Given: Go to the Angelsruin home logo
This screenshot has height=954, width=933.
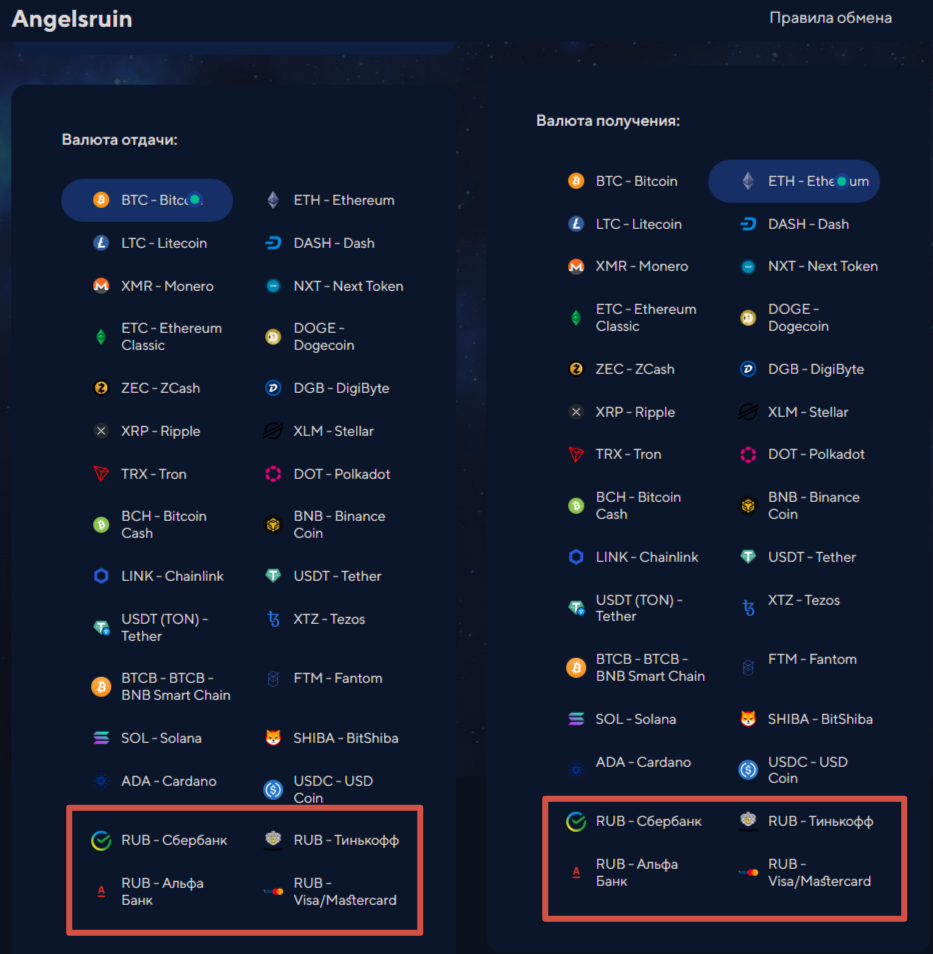Looking at the screenshot, I should coord(72,19).
